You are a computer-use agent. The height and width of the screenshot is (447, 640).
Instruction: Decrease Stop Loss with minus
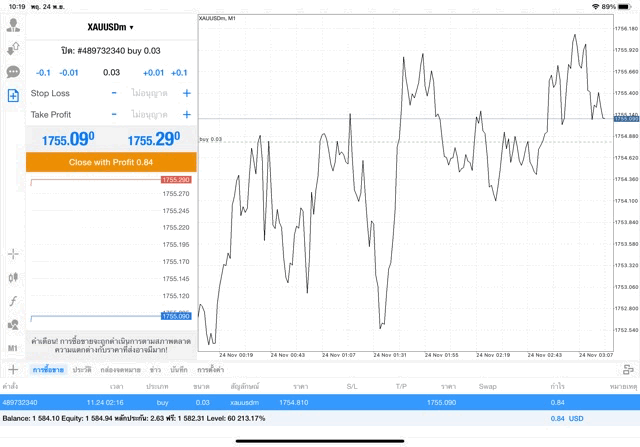114,93
